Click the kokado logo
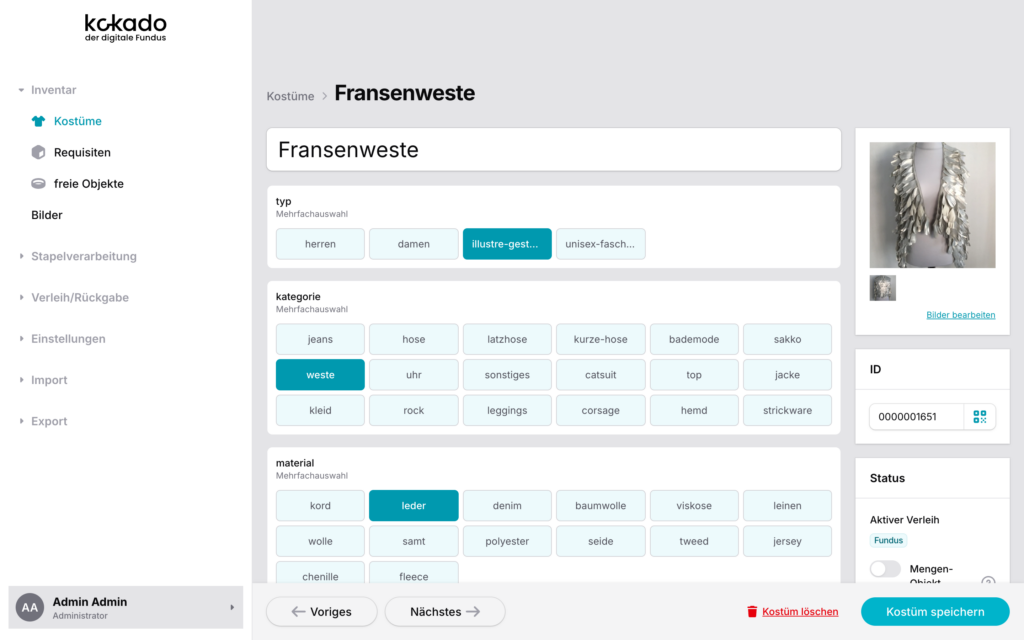 point(125,28)
